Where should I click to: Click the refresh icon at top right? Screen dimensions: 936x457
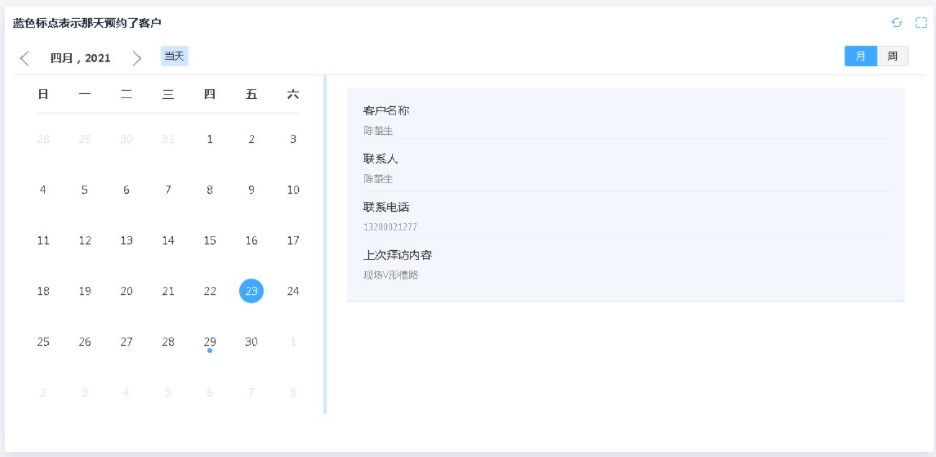897,22
